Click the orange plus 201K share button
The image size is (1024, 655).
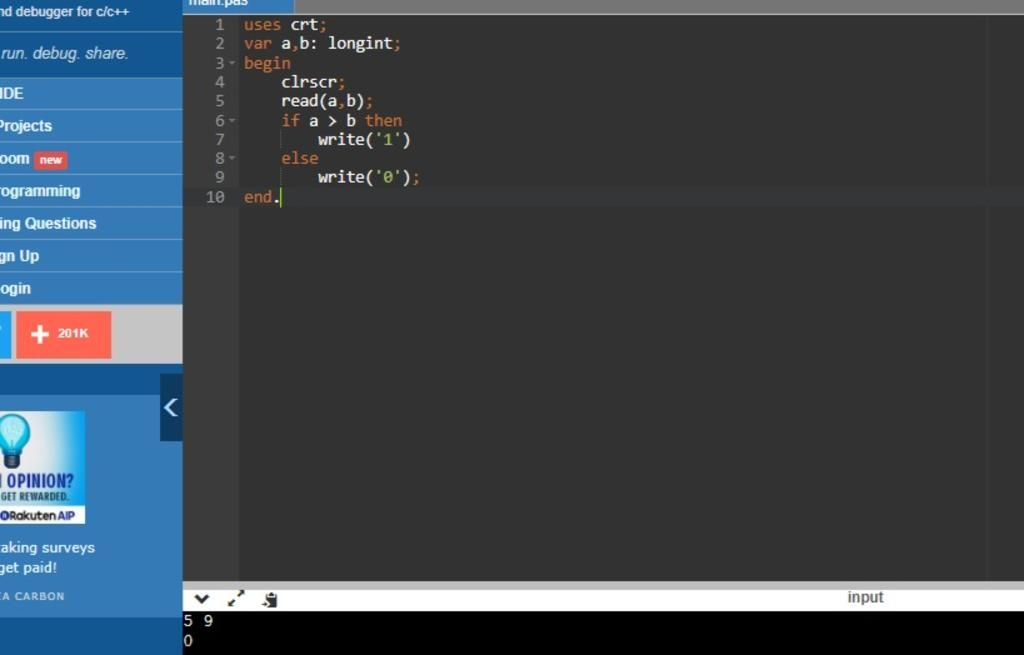(x=63, y=334)
